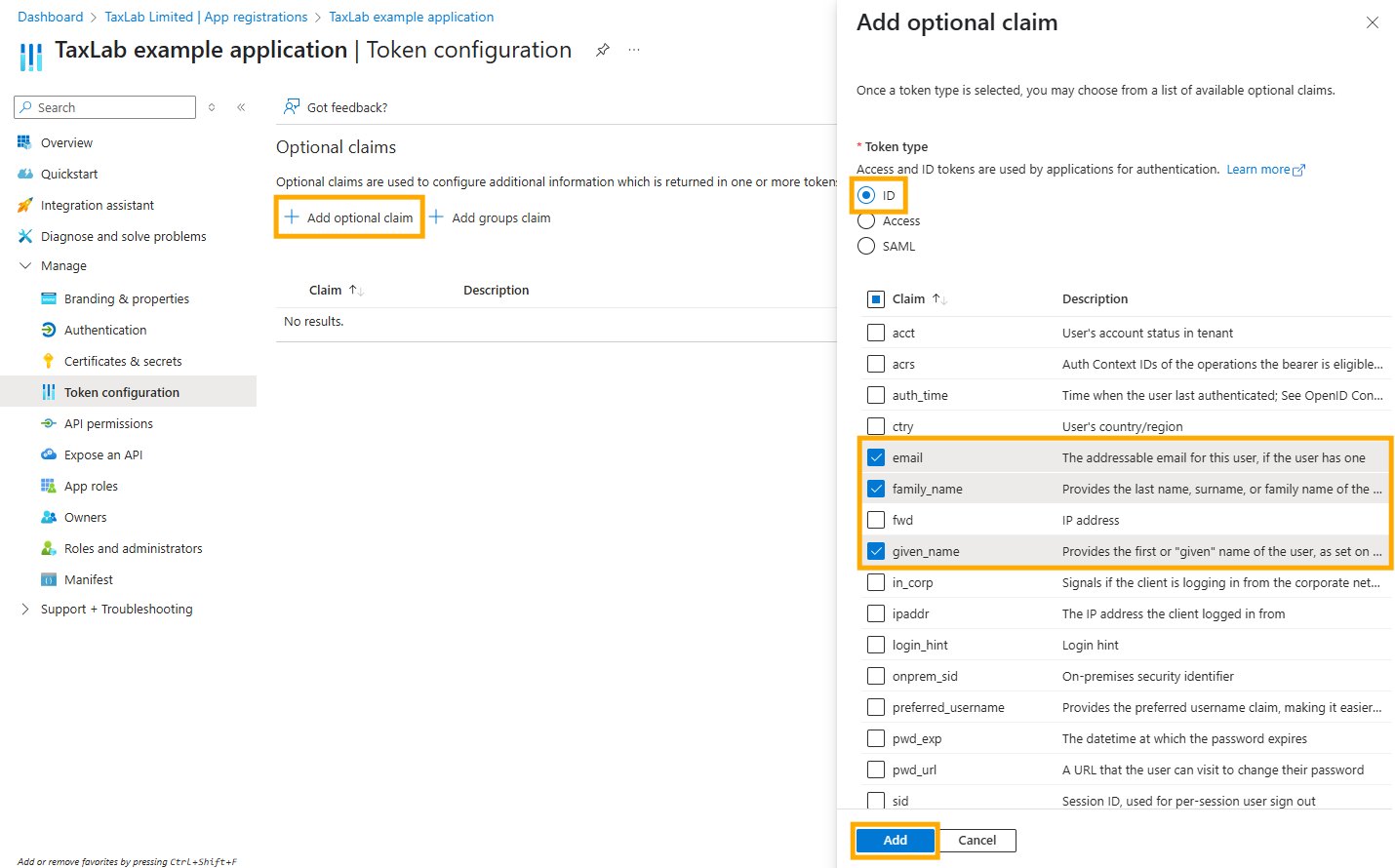The width and height of the screenshot is (1395, 868).
Task: Click the API permissions icon
Action: [48, 423]
